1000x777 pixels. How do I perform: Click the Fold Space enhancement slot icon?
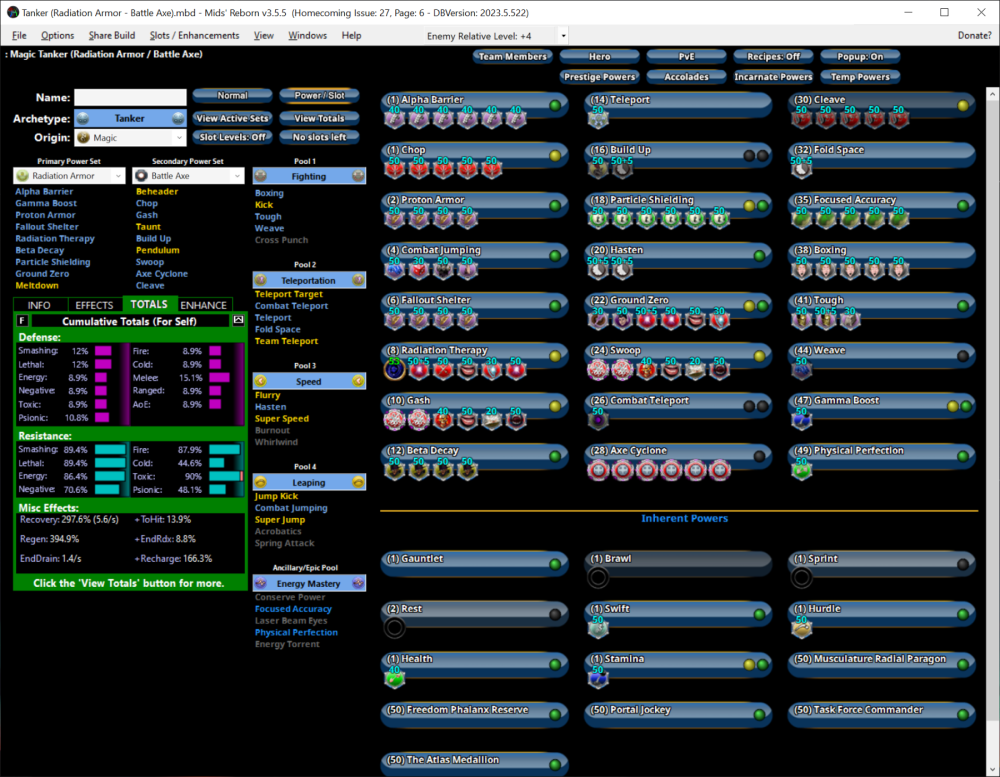[x=802, y=170]
